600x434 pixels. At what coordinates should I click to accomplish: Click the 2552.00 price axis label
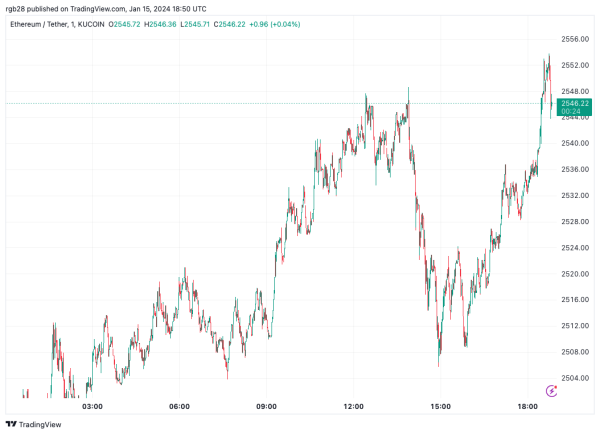point(575,65)
